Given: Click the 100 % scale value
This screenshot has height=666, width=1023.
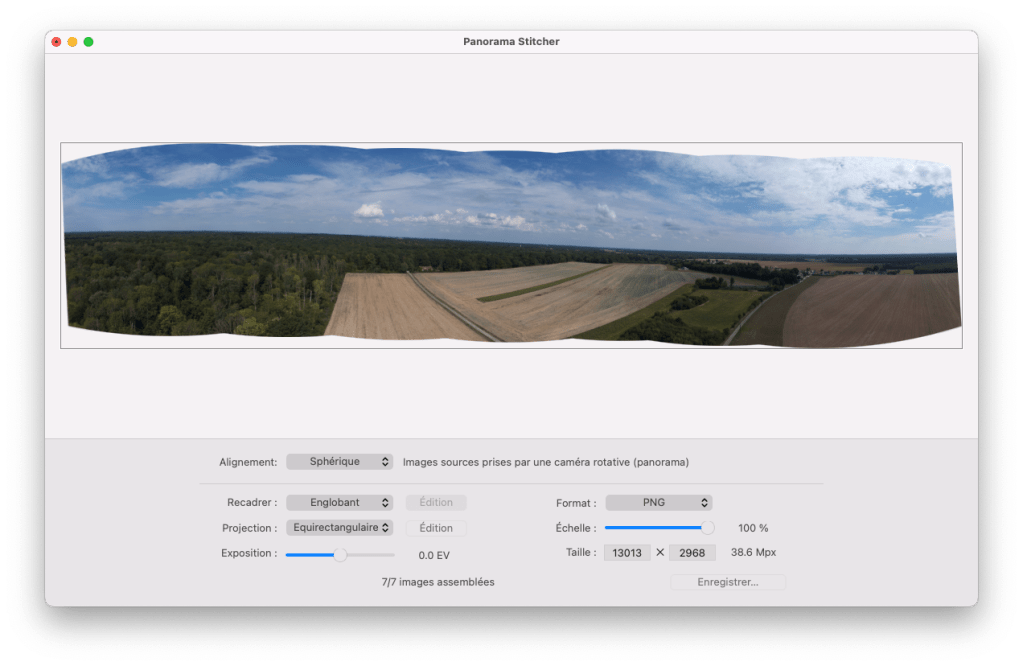Looking at the screenshot, I should (753, 528).
